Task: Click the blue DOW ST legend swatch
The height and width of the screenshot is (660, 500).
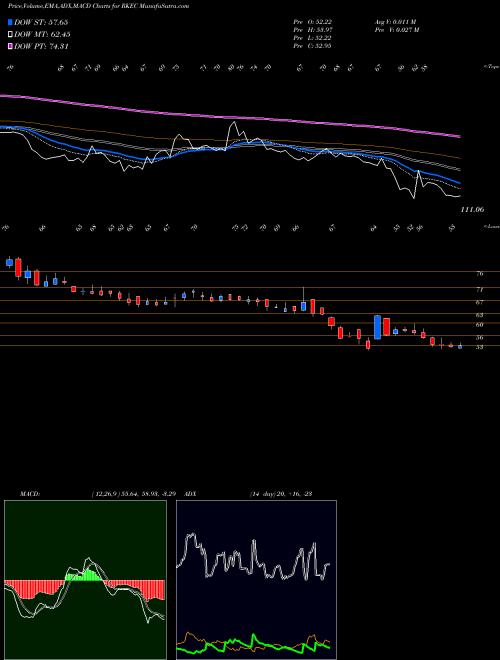Action: 10,22
